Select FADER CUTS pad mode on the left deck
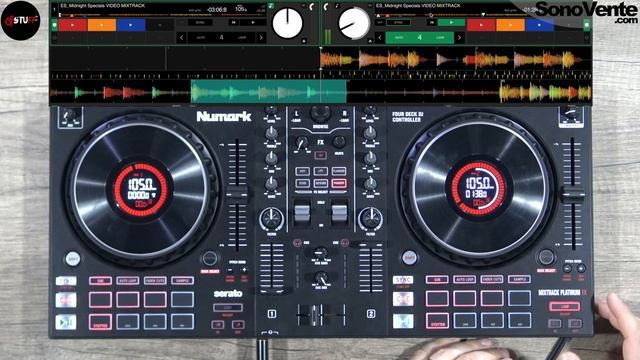The image size is (640, 360). click(155, 281)
